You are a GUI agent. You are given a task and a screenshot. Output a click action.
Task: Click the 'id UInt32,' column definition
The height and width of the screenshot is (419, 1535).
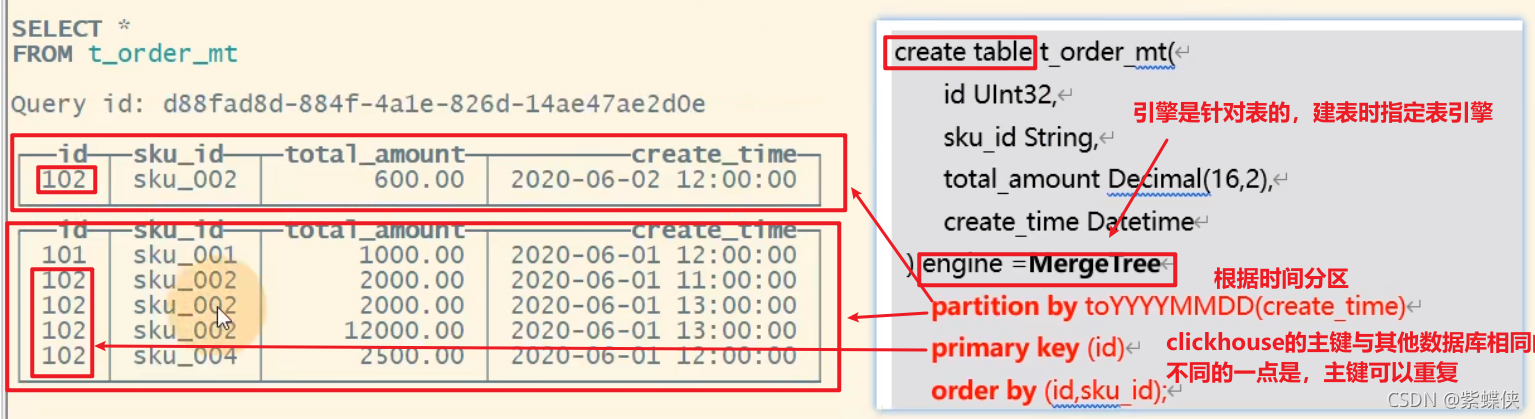pyautogui.click(x=999, y=95)
